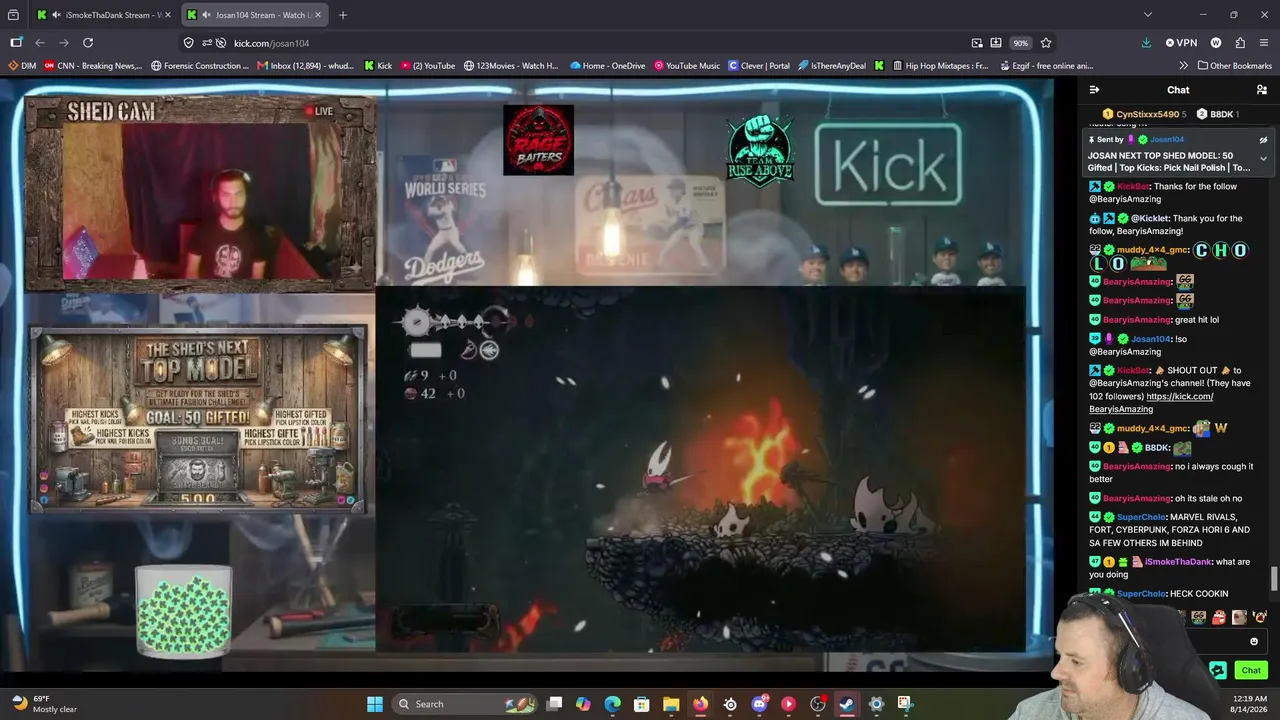Open the 123Movies bookmark
Image resolution: width=1280 pixels, height=720 pixels.
pos(511,66)
